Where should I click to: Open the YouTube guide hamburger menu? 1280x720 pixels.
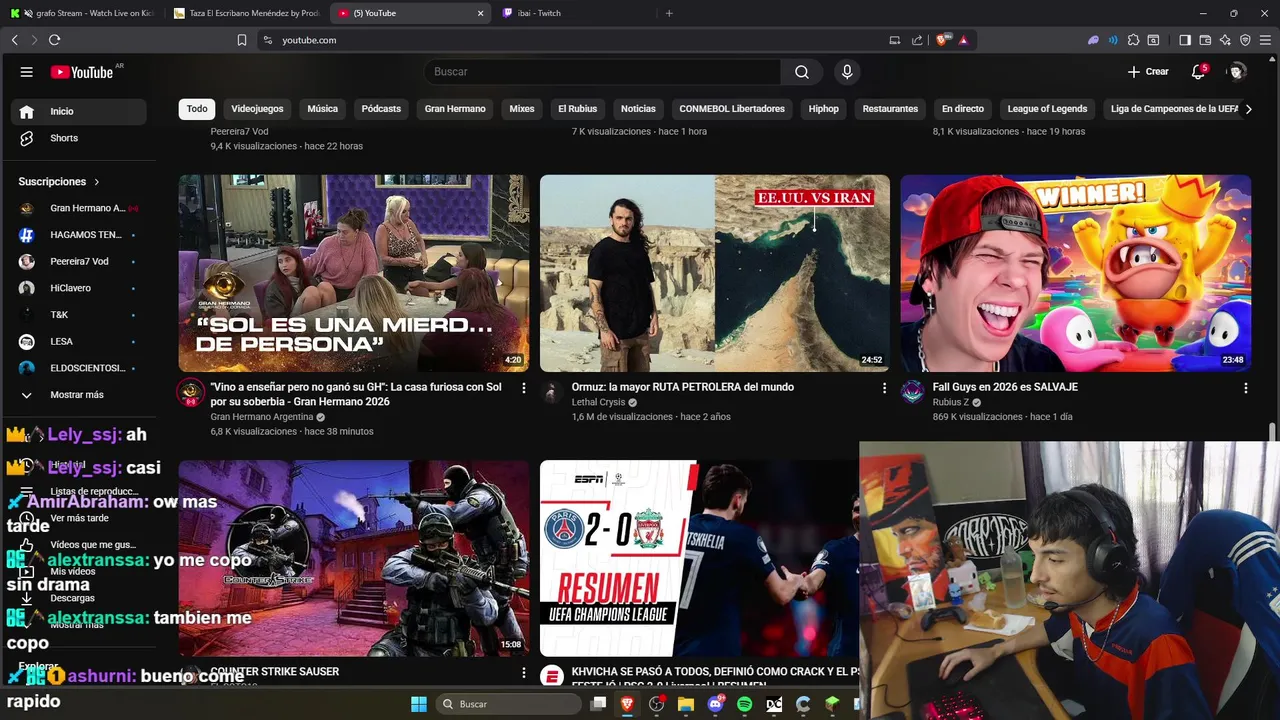click(27, 72)
